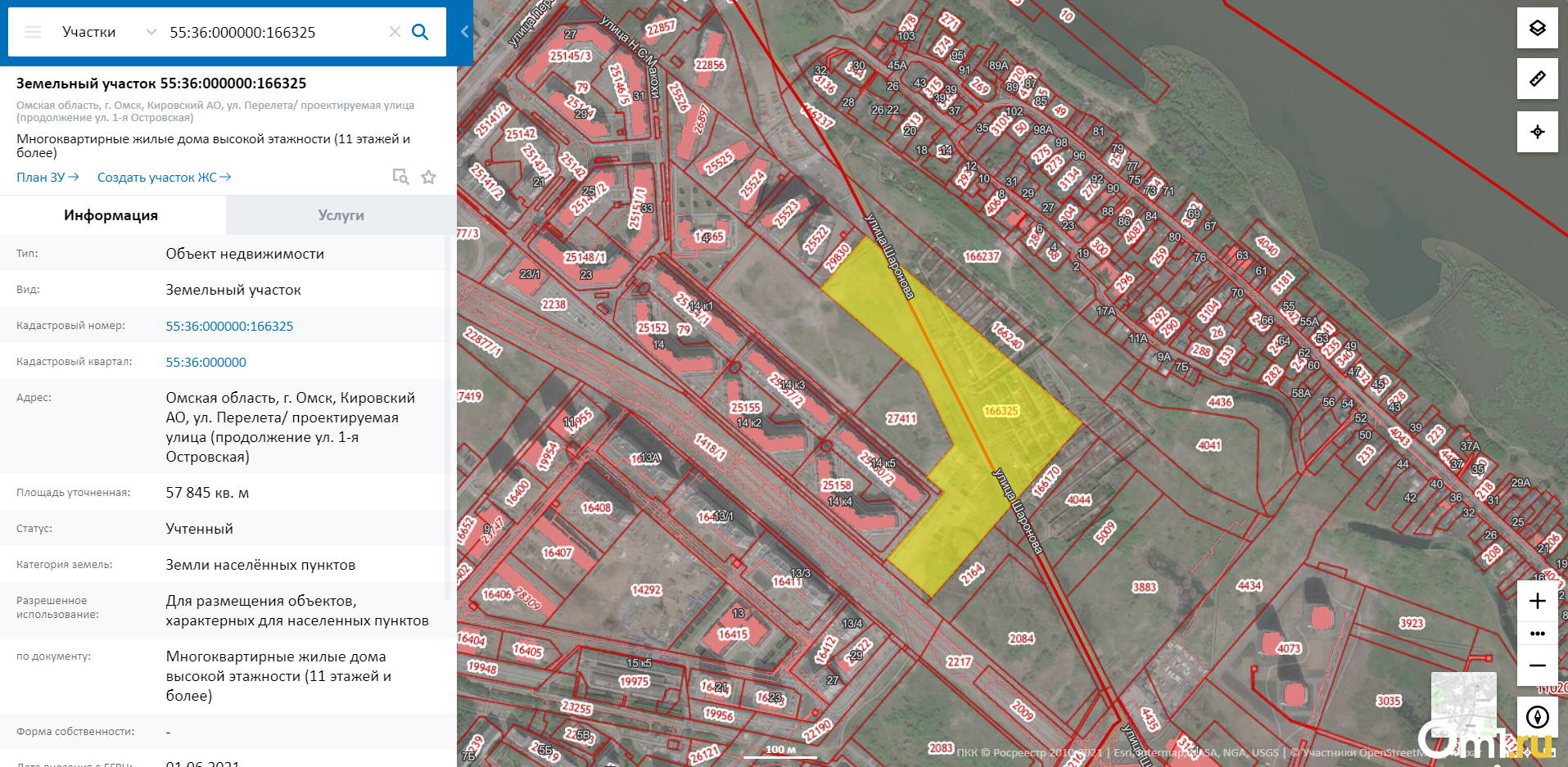Viewport: 1568px width, 767px height.
Task: Zoom out the map with minus button
Action: point(1537,665)
